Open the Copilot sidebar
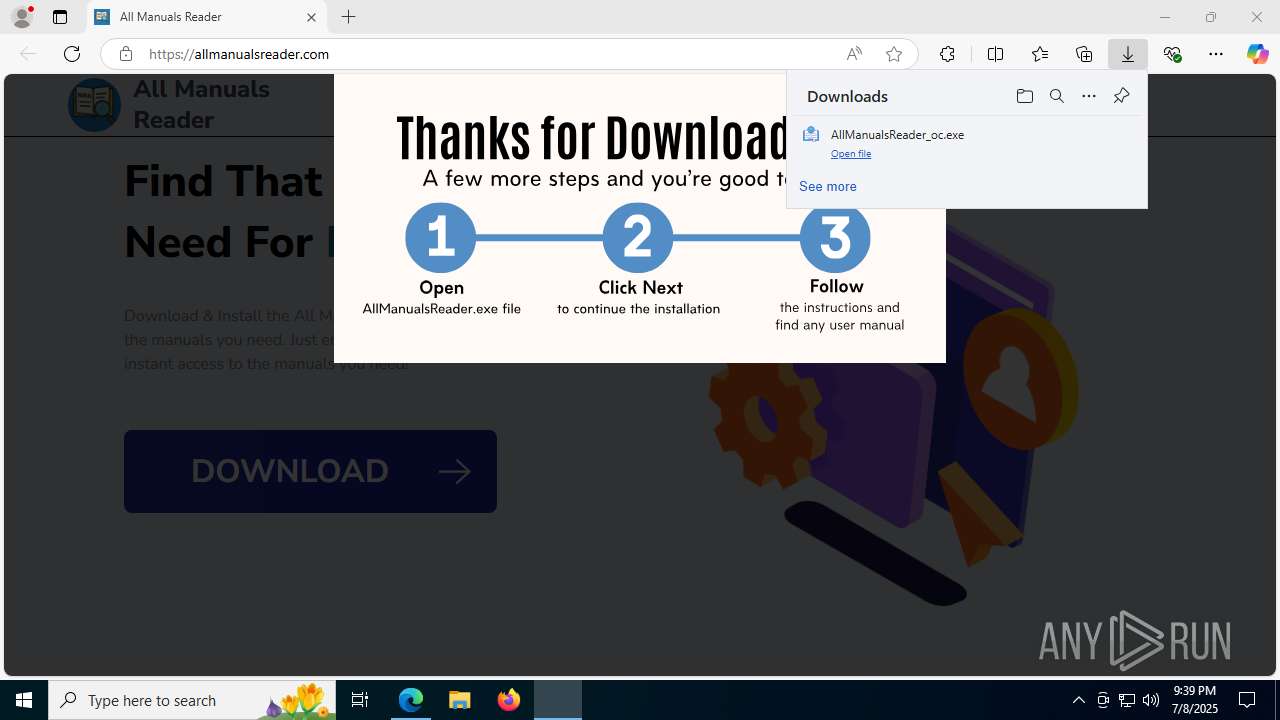The width and height of the screenshot is (1280, 720). coord(1257,54)
